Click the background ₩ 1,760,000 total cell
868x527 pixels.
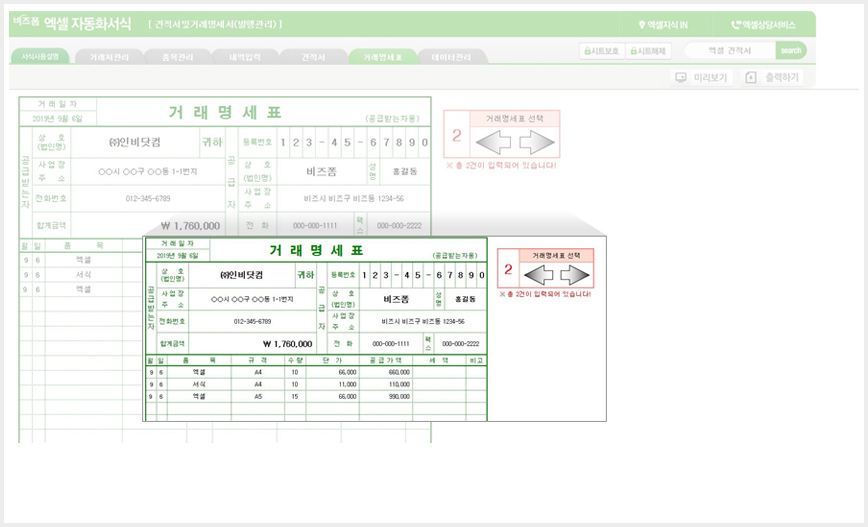(148, 225)
